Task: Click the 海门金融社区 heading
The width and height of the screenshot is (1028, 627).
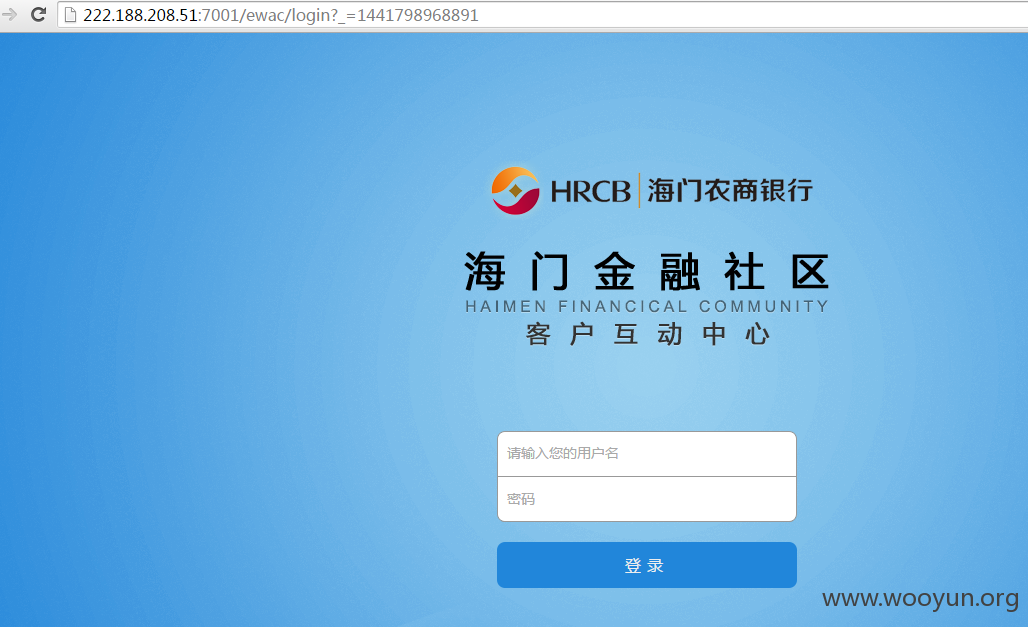Action: click(647, 272)
